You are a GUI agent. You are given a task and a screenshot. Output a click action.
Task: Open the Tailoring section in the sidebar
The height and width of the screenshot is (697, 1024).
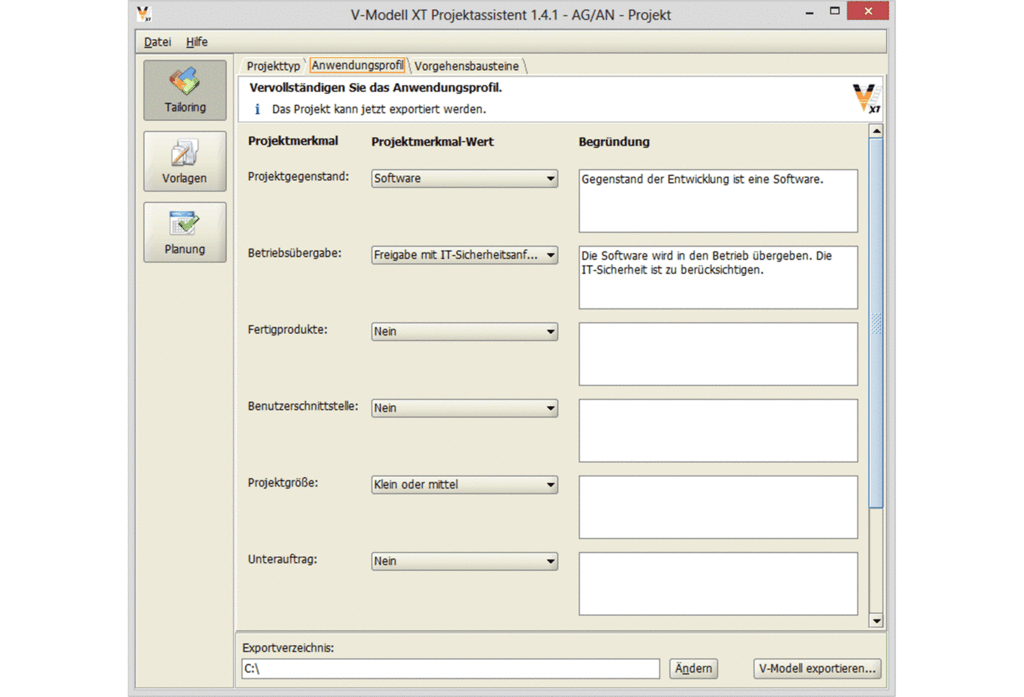pos(185,90)
